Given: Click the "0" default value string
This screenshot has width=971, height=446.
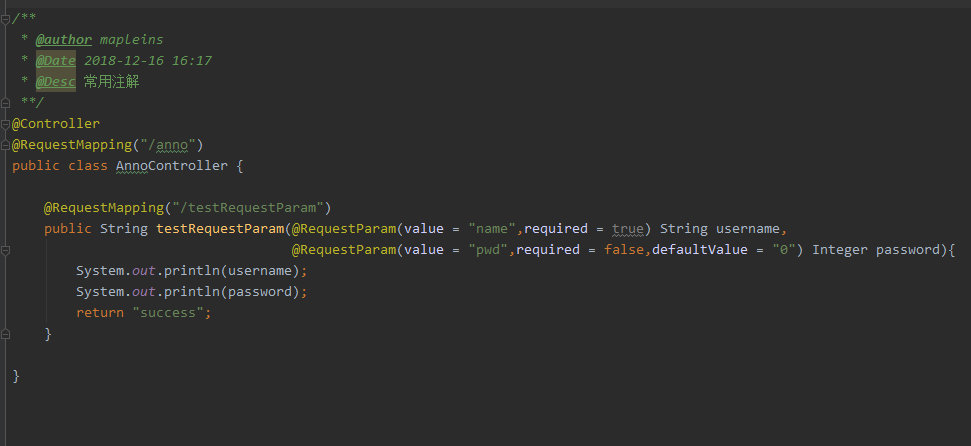Looking at the screenshot, I should tap(783, 250).
